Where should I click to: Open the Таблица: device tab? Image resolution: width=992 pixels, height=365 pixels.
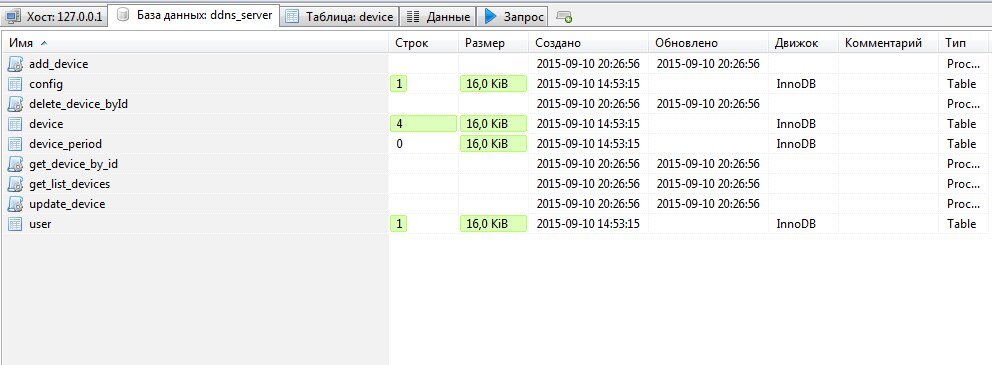click(x=340, y=17)
